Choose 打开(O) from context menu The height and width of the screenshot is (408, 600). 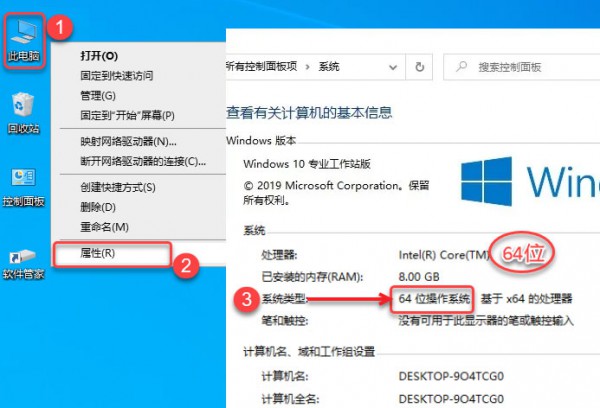coord(99,56)
